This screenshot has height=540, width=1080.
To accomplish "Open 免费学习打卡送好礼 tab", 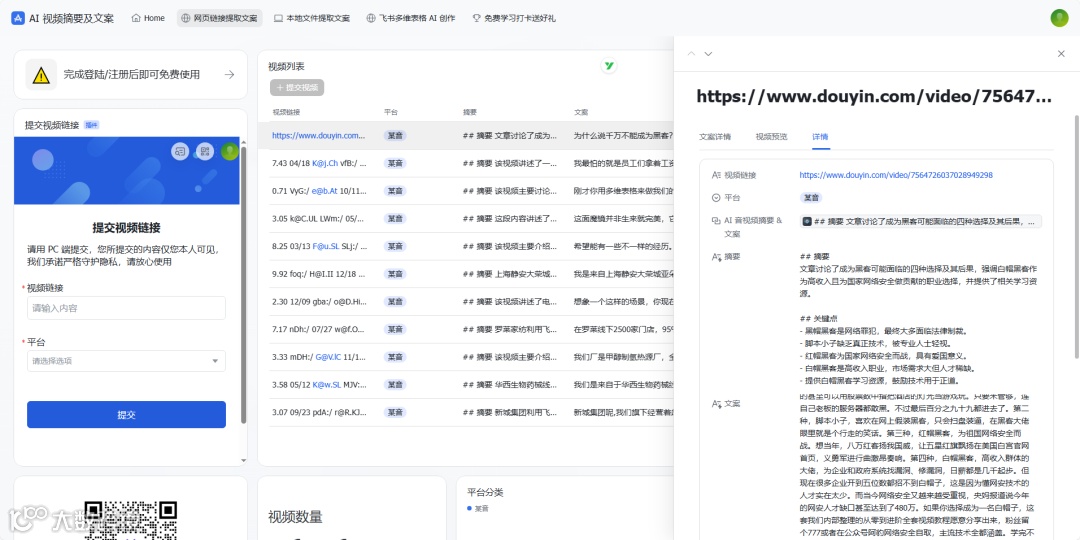I will (x=514, y=19).
